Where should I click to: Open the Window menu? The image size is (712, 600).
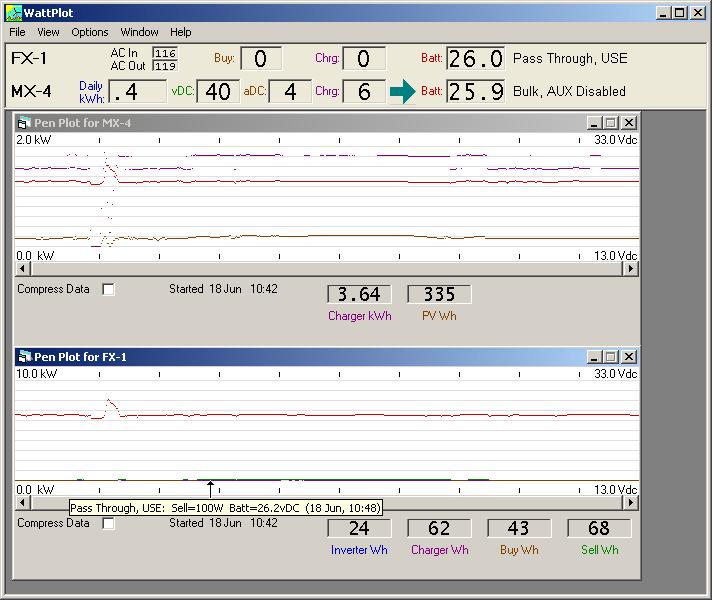(x=139, y=32)
